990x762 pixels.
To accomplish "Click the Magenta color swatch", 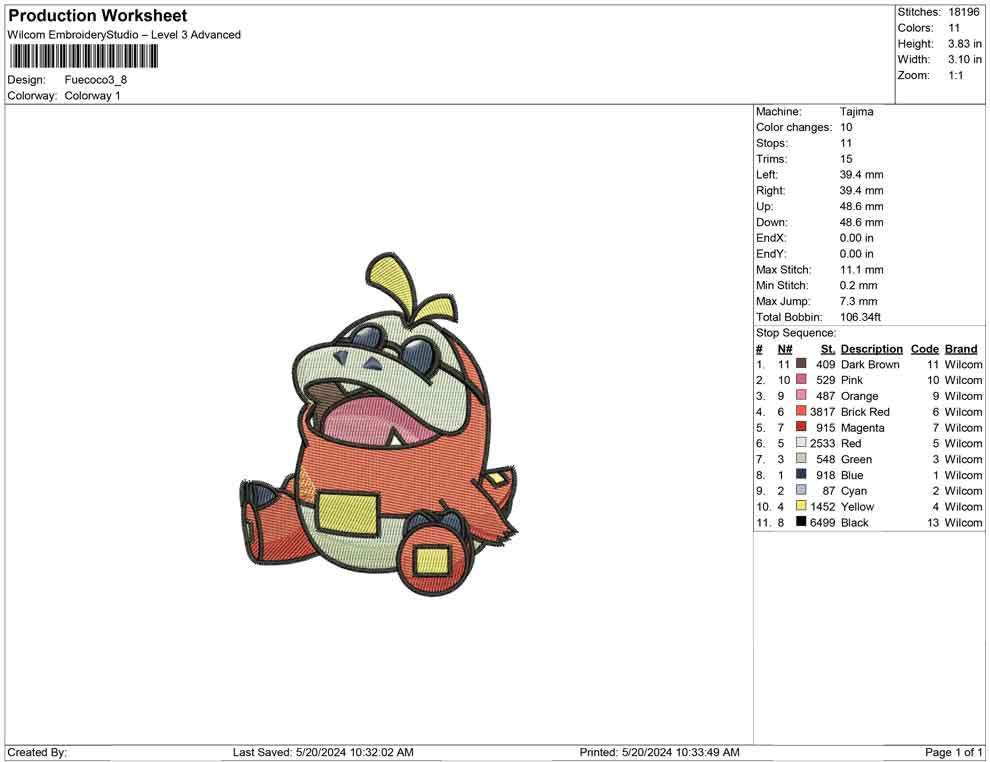I will click(801, 427).
